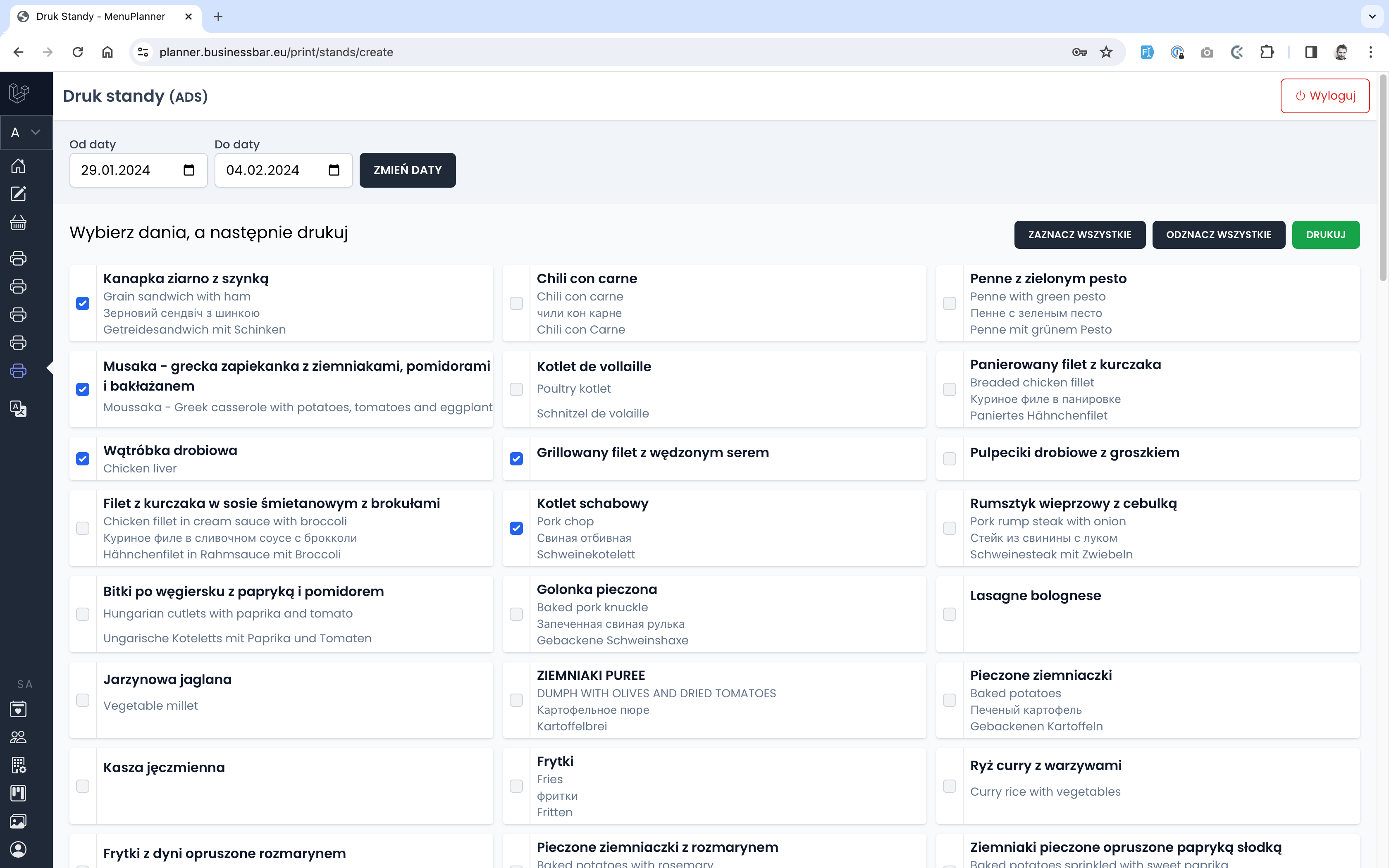This screenshot has height=868, width=1389.
Task: Open a new browser tab
Action: [218, 17]
